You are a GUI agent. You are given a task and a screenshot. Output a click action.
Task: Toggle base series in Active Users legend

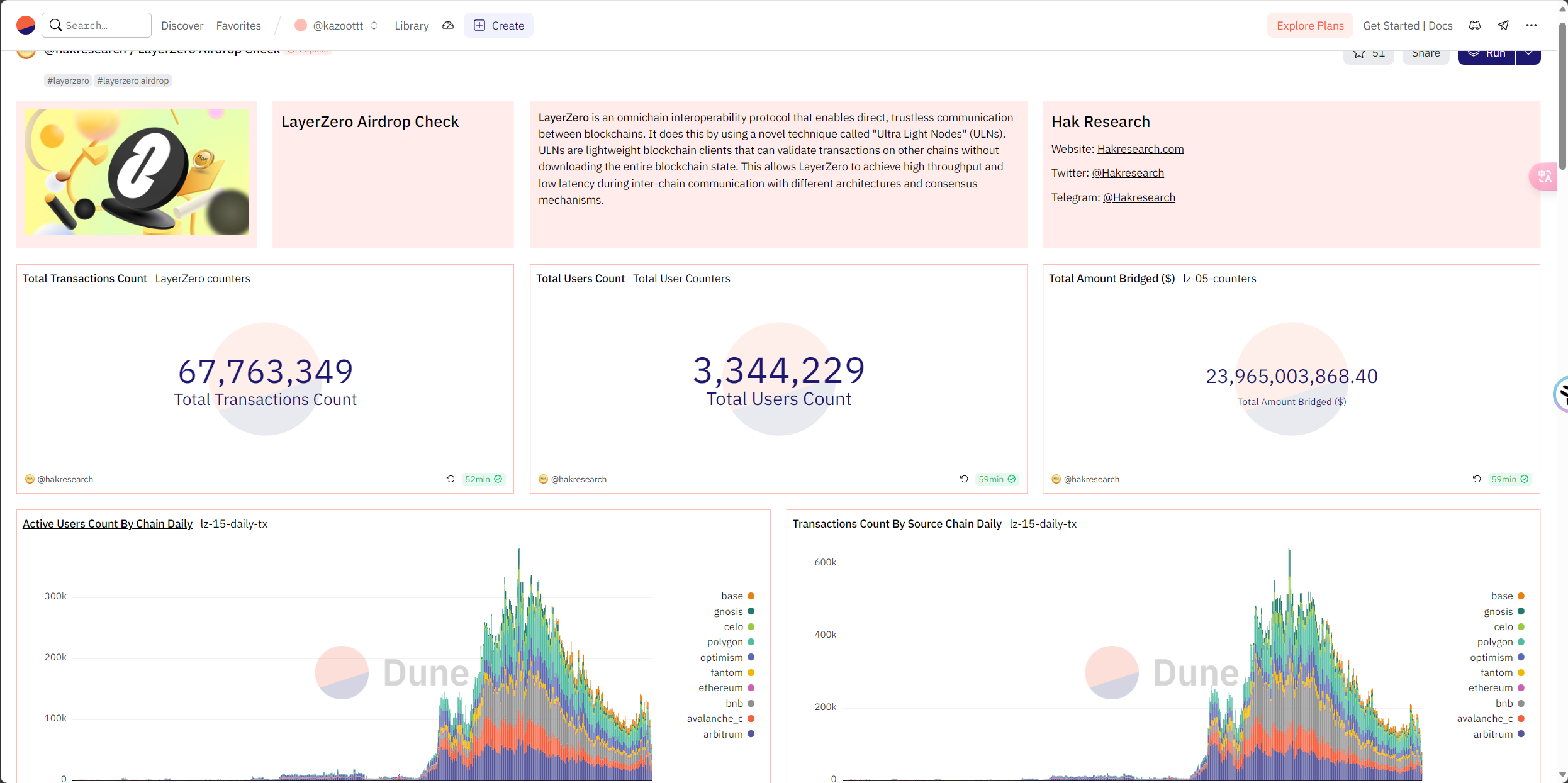[737, 596]
